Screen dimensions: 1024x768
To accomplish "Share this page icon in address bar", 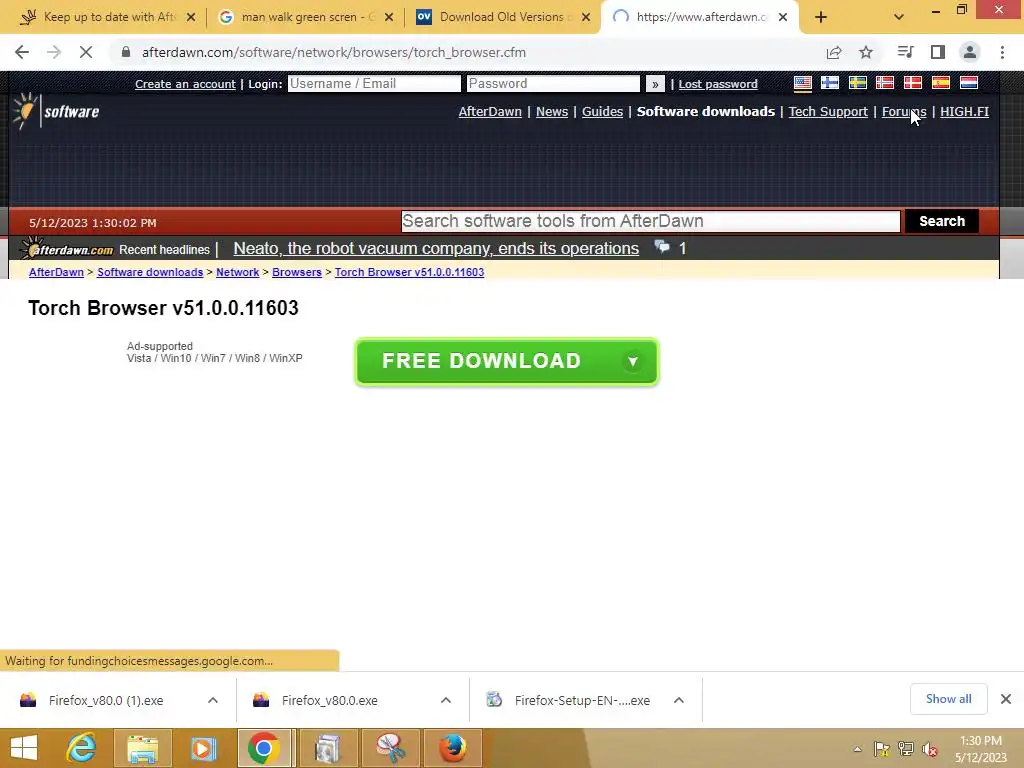I will (834, 52).
